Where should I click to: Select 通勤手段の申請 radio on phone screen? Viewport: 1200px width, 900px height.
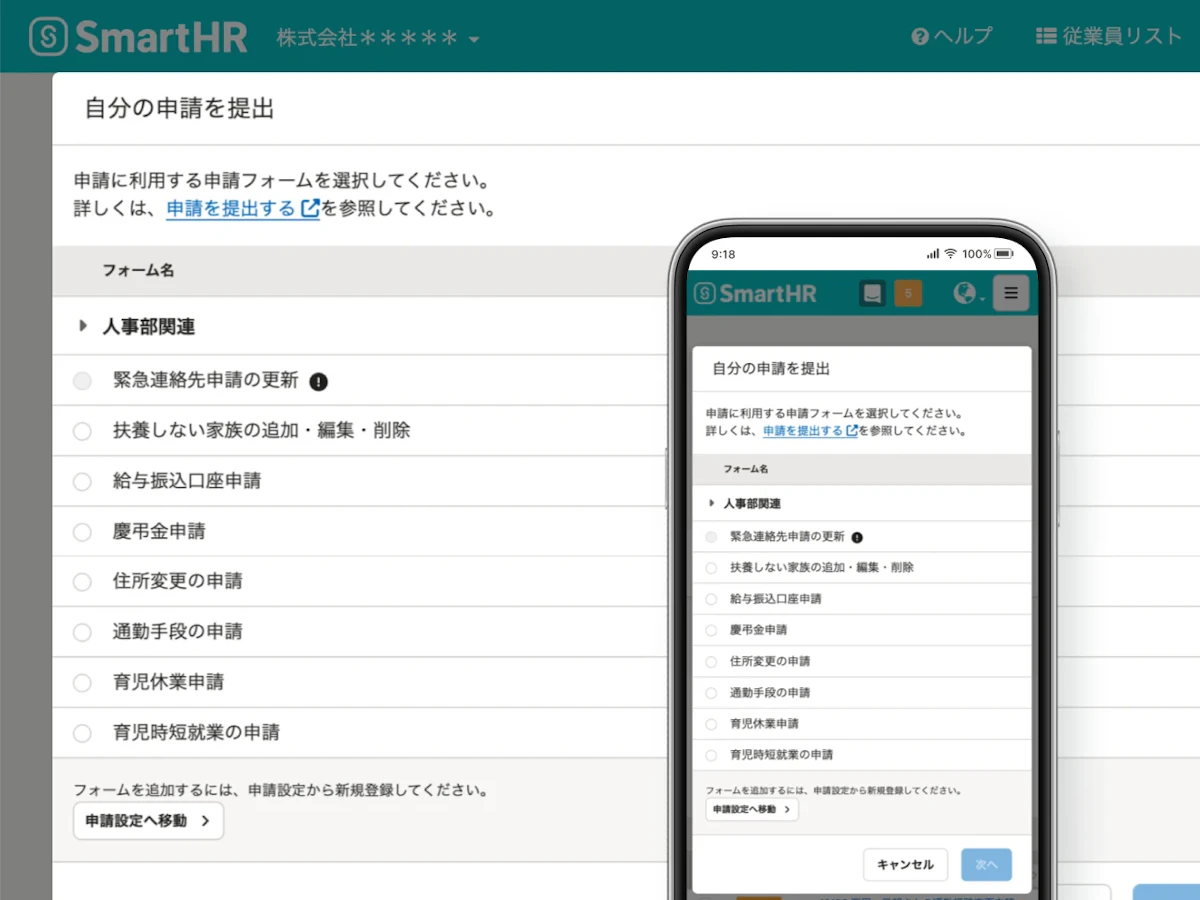pos(711,693)
